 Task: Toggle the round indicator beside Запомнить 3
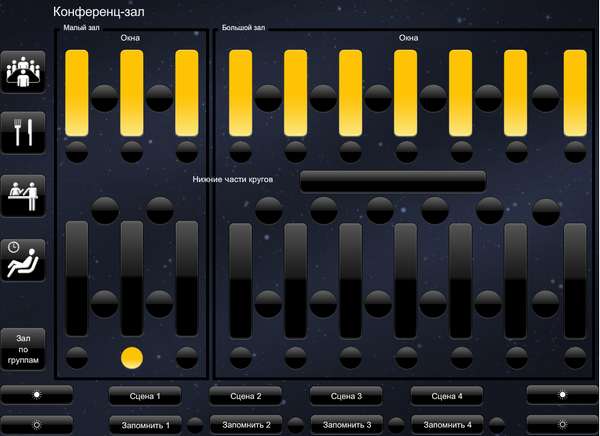[396, 426]
